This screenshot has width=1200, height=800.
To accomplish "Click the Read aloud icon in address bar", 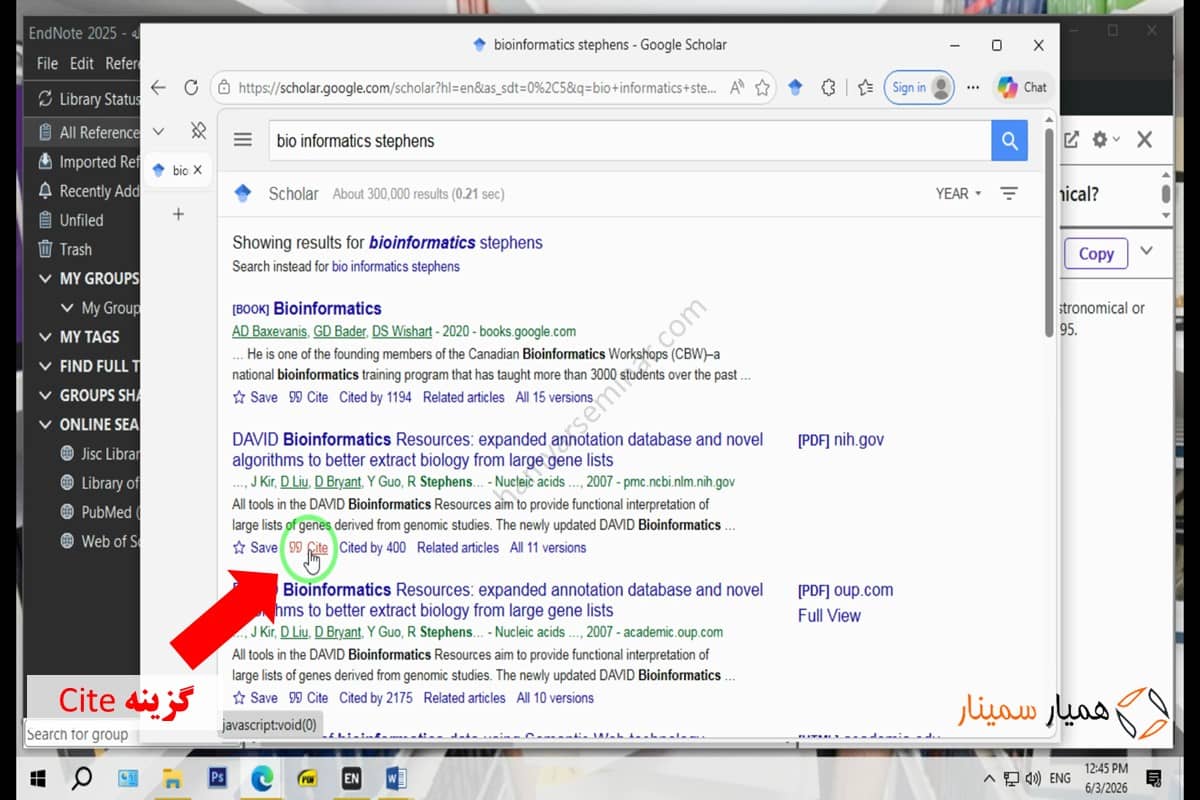I will click(737, 88).
